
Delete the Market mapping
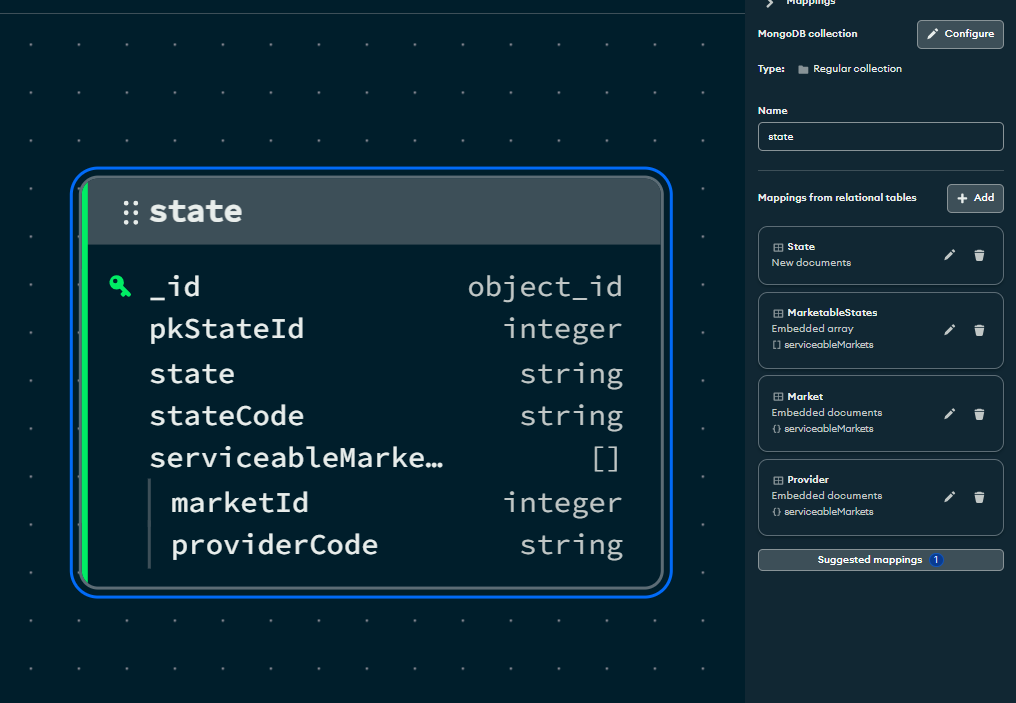(x=979, y=413)
